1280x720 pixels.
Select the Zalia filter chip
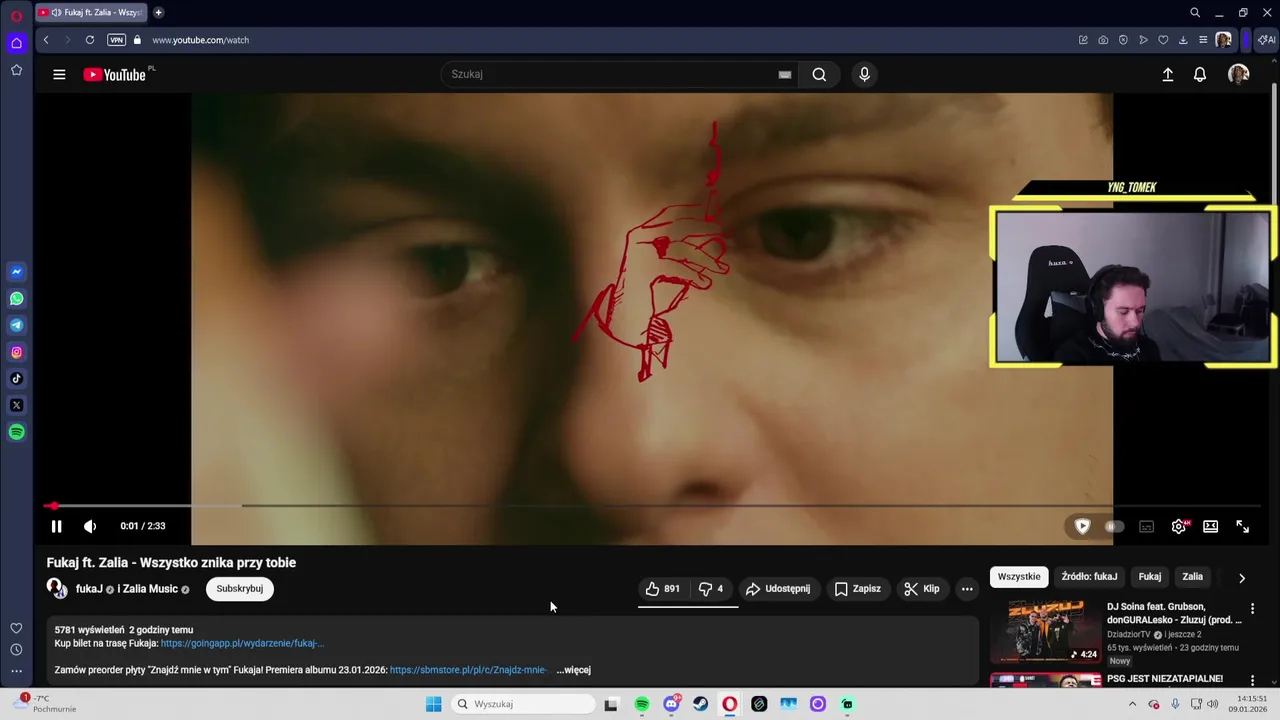pyautogui.click(x=1193, y=577)
